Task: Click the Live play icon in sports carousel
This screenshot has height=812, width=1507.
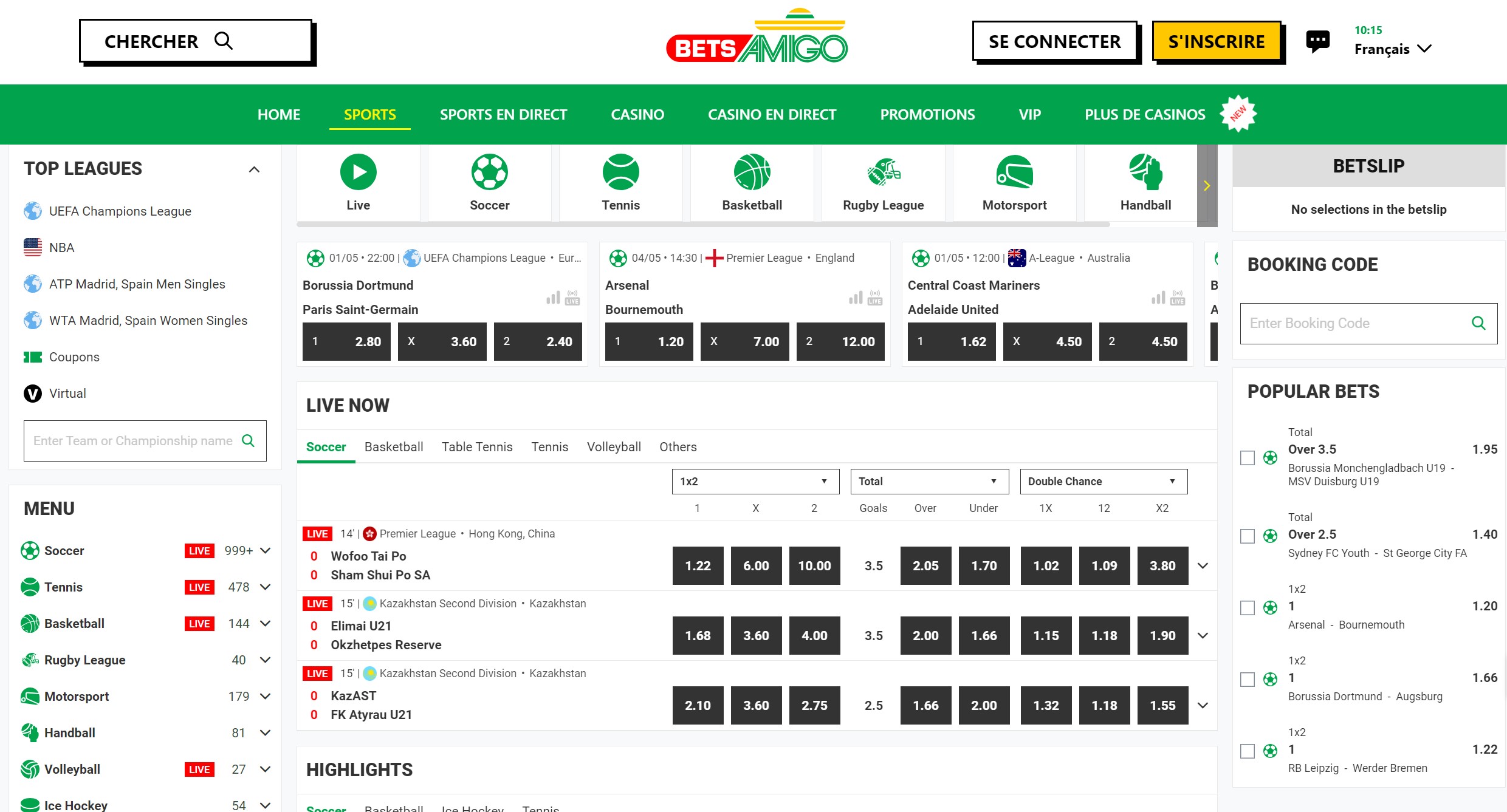Action: tap(358, 172)
